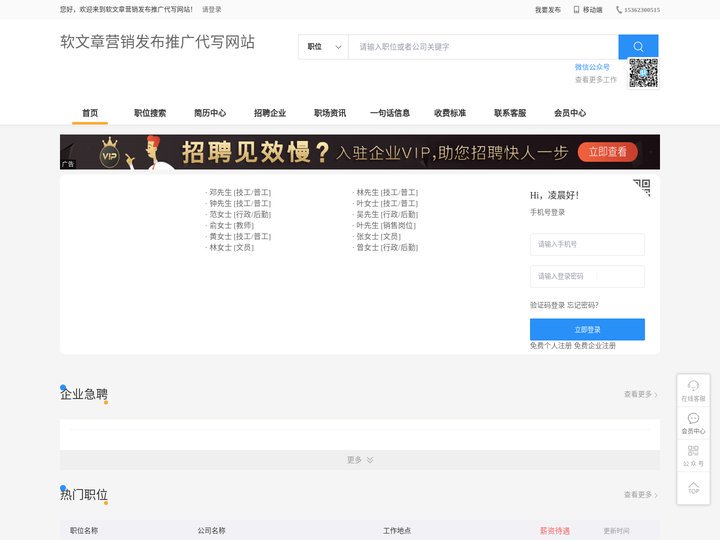Open 免费企业注册 link
This screenshot has height=540, width=720.
coord(595,346)
